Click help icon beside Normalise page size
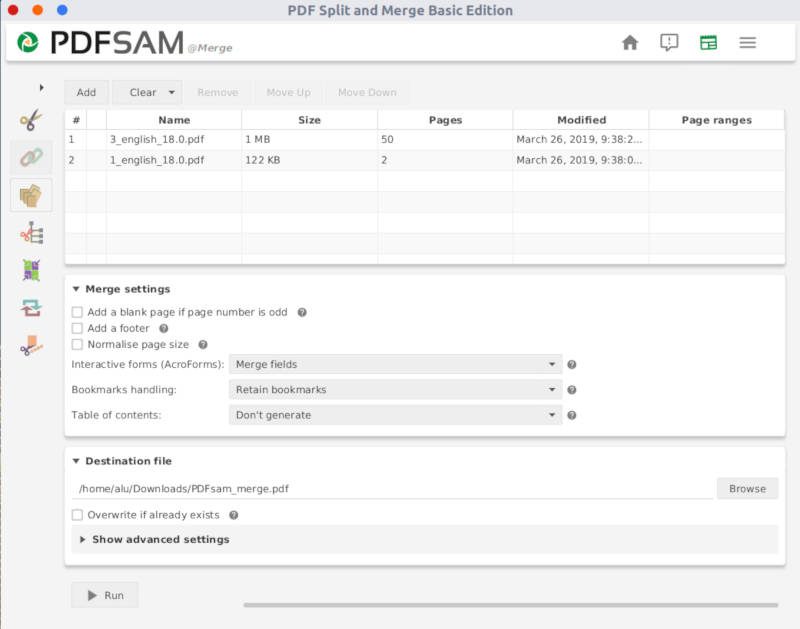Viewport: 800px width, 629px height. click(203, 345)
